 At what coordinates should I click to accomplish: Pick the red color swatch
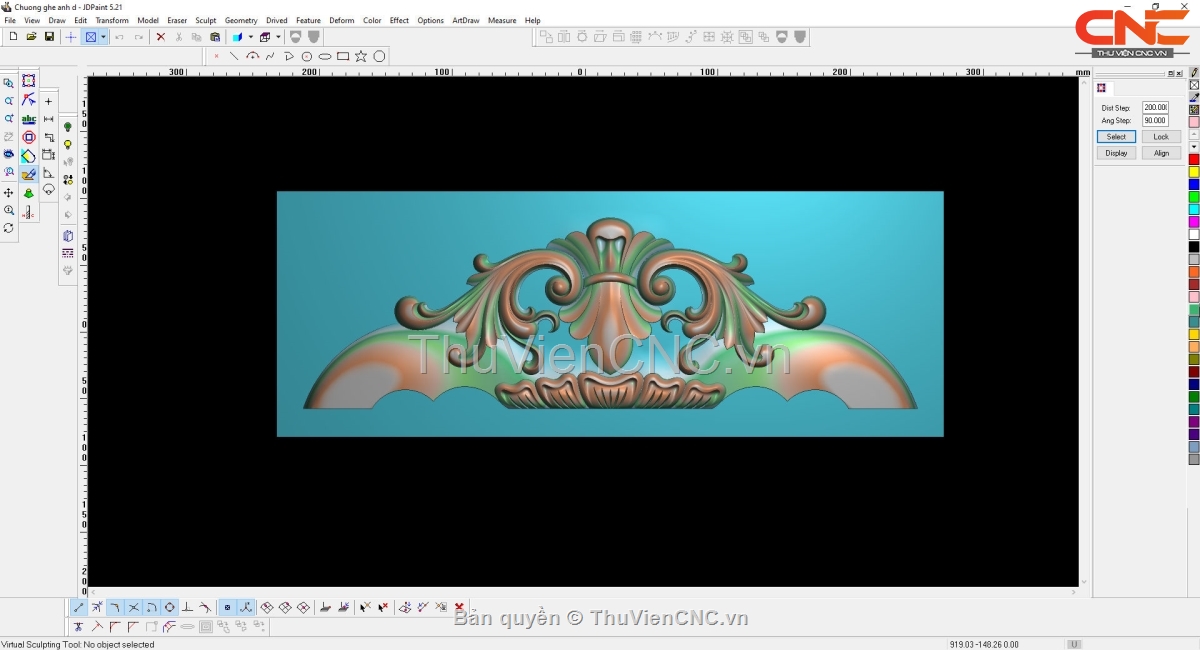tap(1194, 159)
